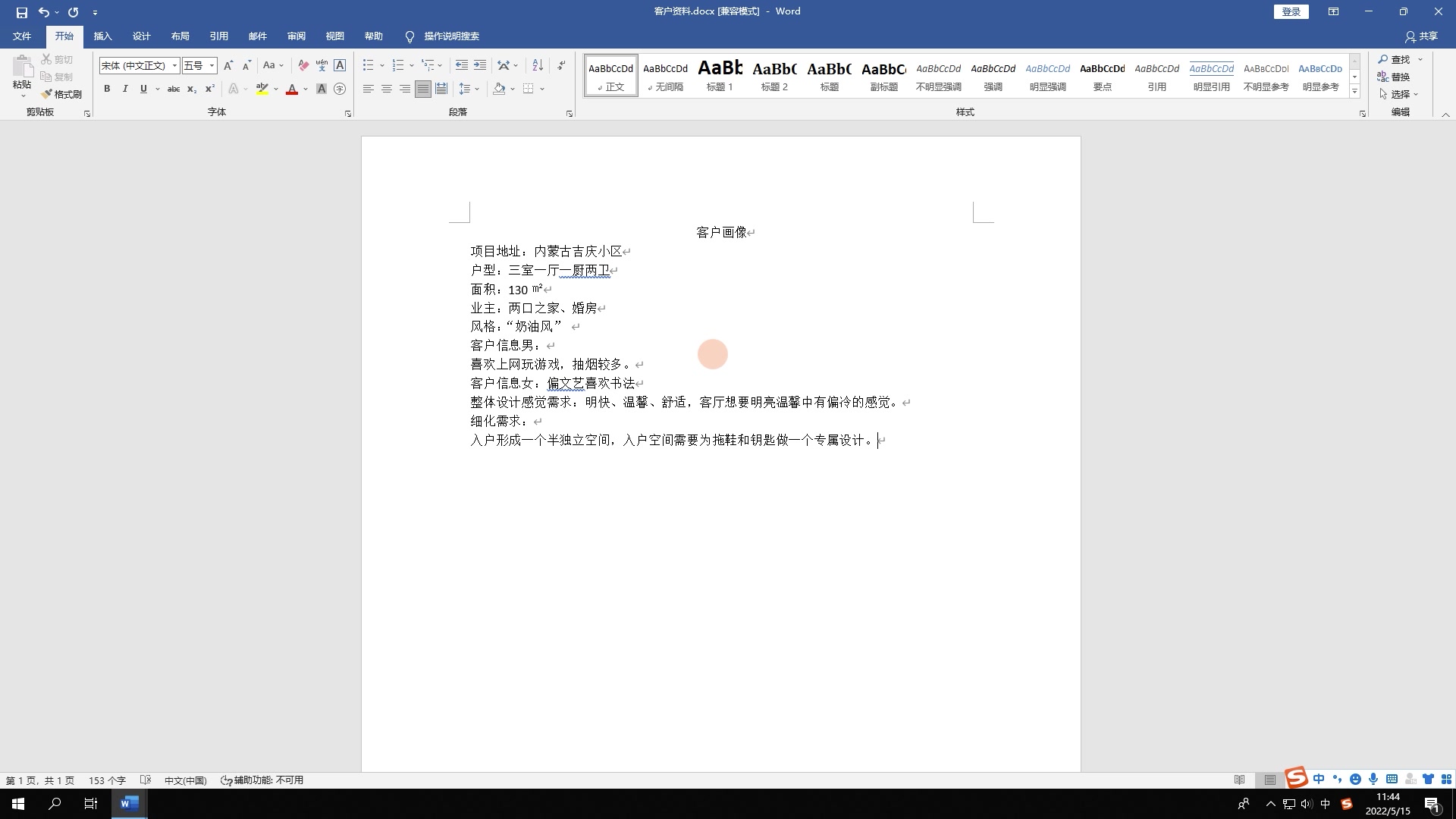Toggle Justify alignment button

pos(423,89)
